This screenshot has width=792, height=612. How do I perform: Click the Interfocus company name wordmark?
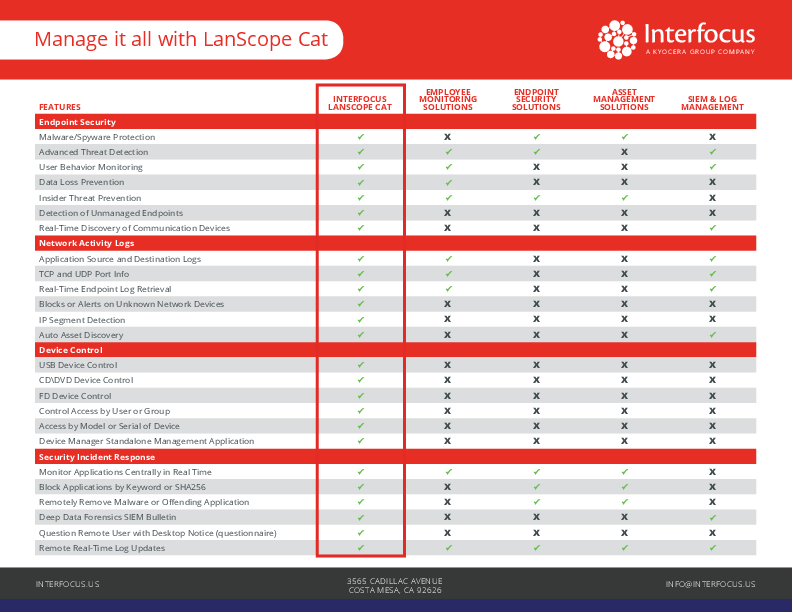pyautogui.click(x=700, y=34)
